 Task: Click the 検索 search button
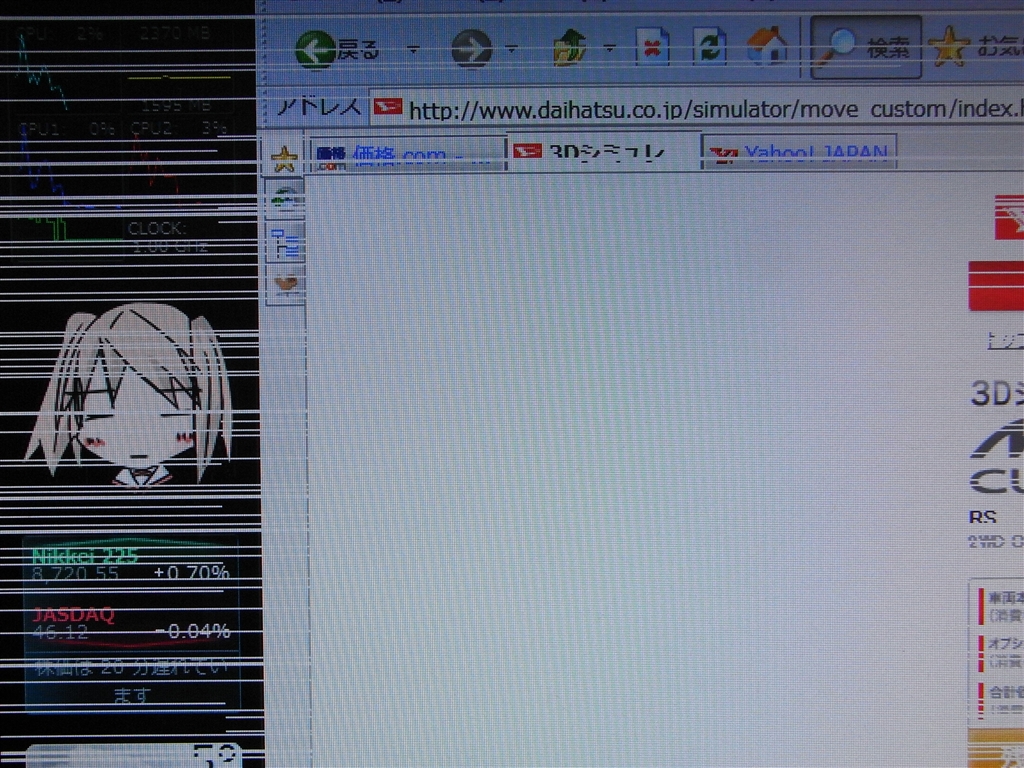click(866, 47)
